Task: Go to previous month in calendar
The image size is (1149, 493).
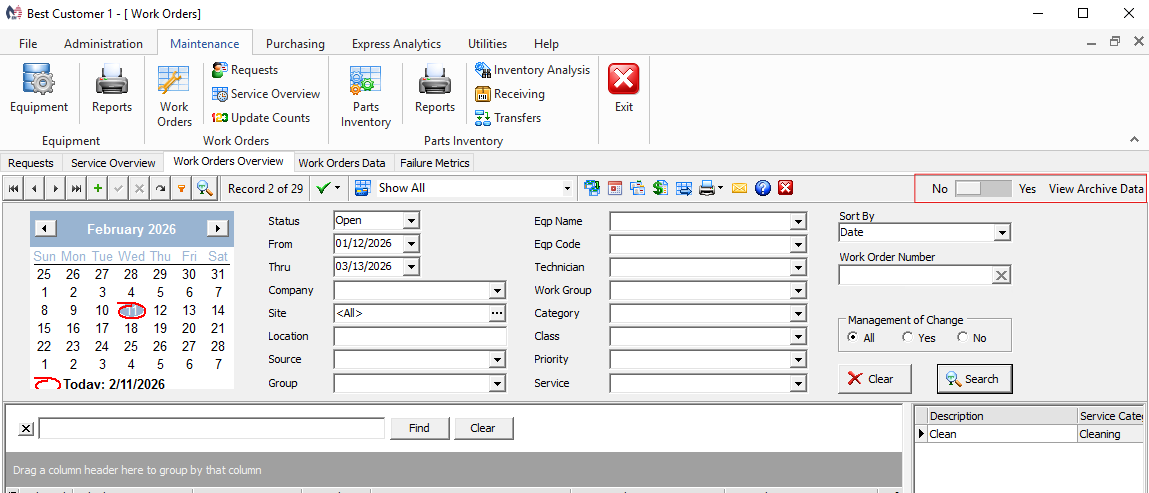Action: (x=45, y=229)
